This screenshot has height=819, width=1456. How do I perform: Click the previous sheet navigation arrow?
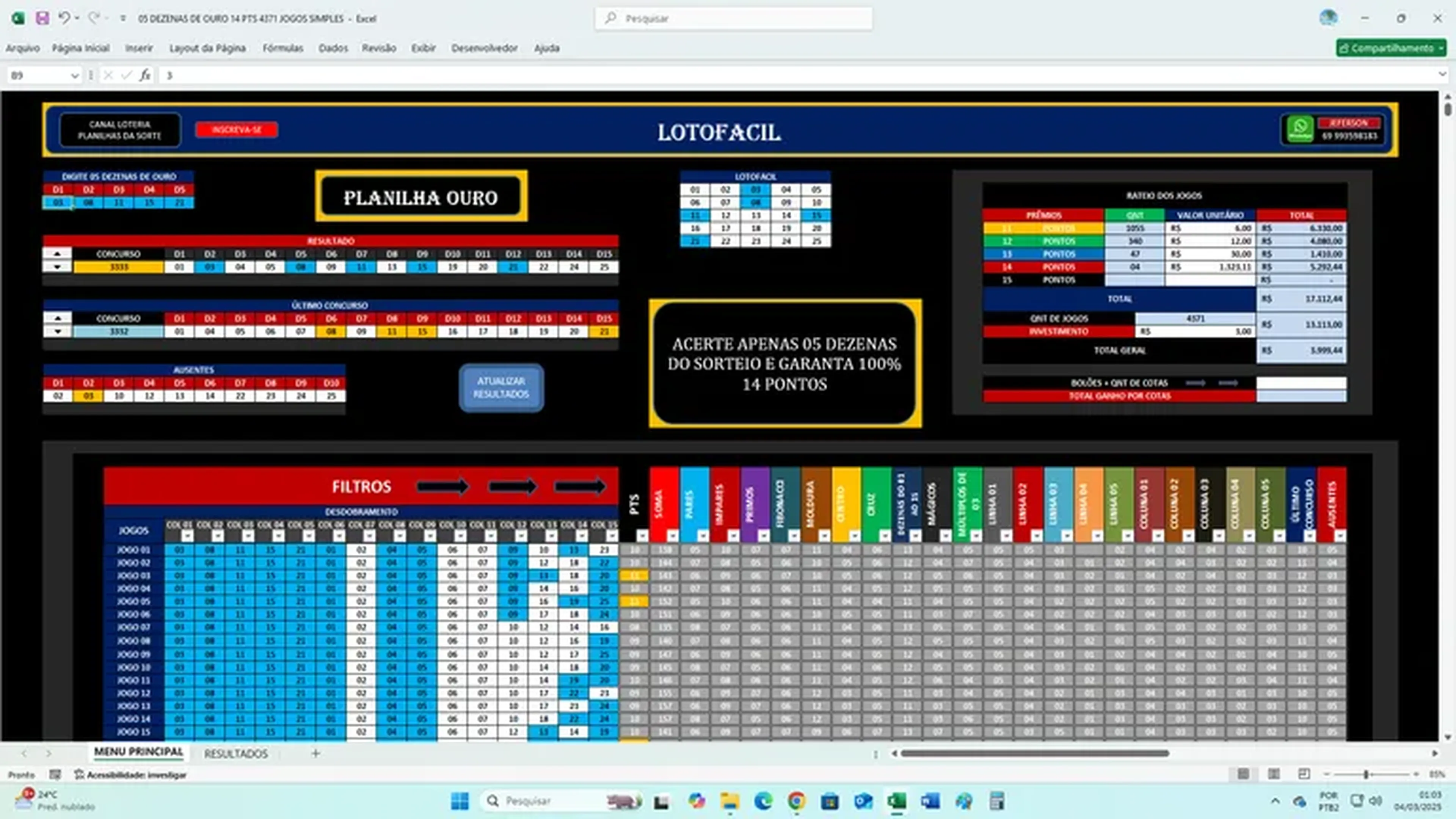(x=24, y=753)
